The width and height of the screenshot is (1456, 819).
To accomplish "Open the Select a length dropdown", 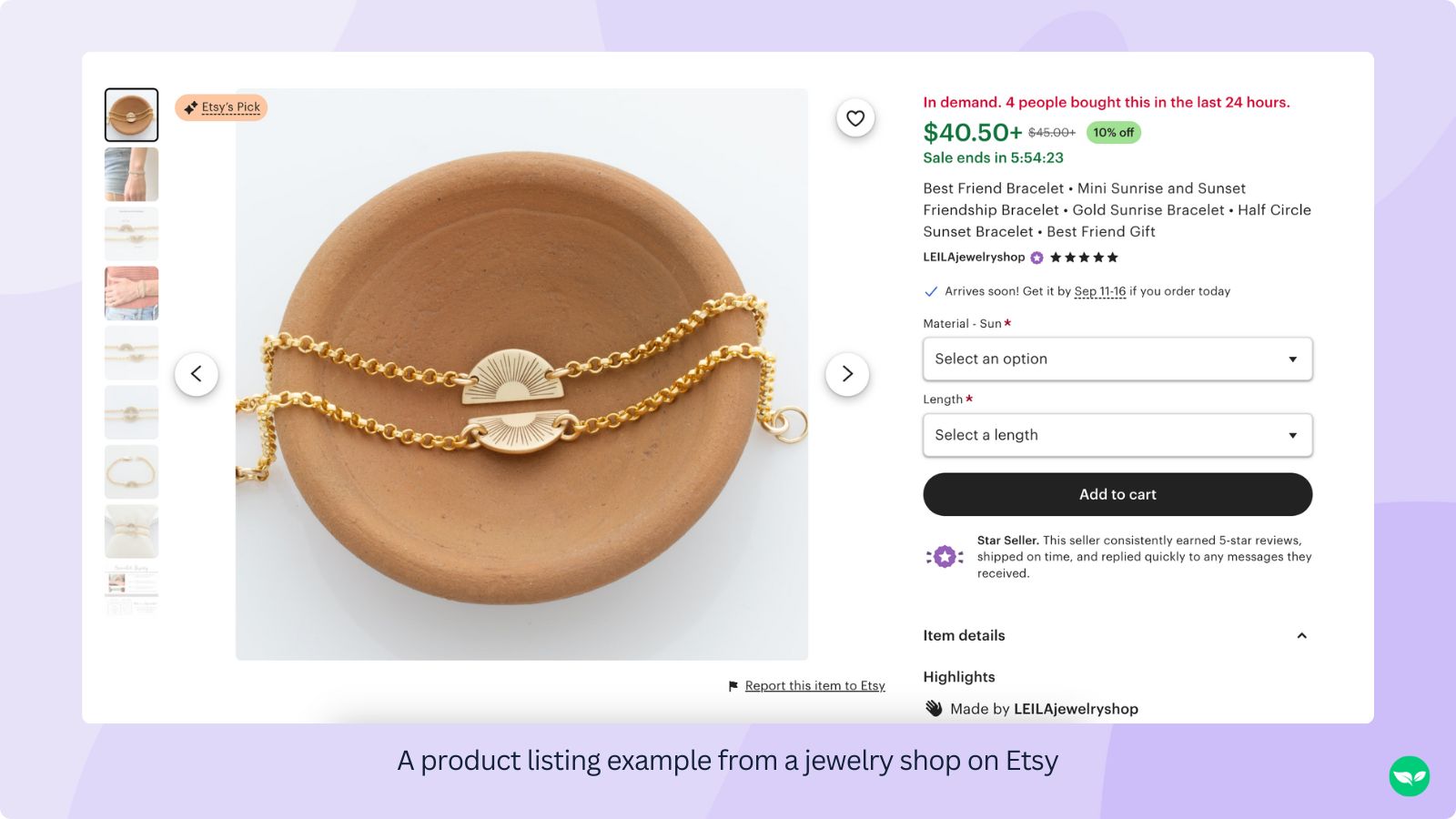I will 1117,435.
